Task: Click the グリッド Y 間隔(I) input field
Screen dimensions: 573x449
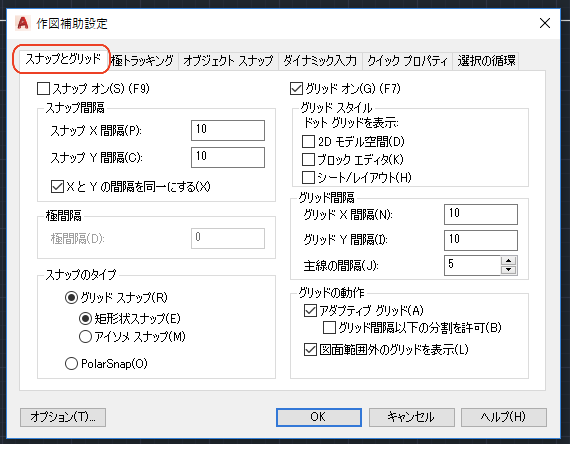Action: click(x=481, y=240)
